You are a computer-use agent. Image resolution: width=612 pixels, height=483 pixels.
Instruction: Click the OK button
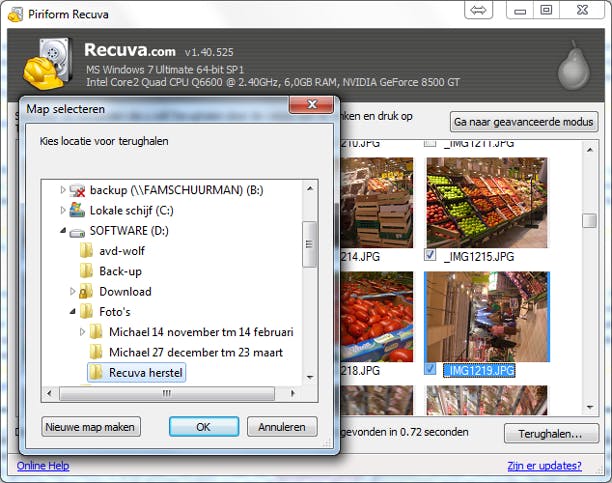pyautogui.click(x=204, y=427)
